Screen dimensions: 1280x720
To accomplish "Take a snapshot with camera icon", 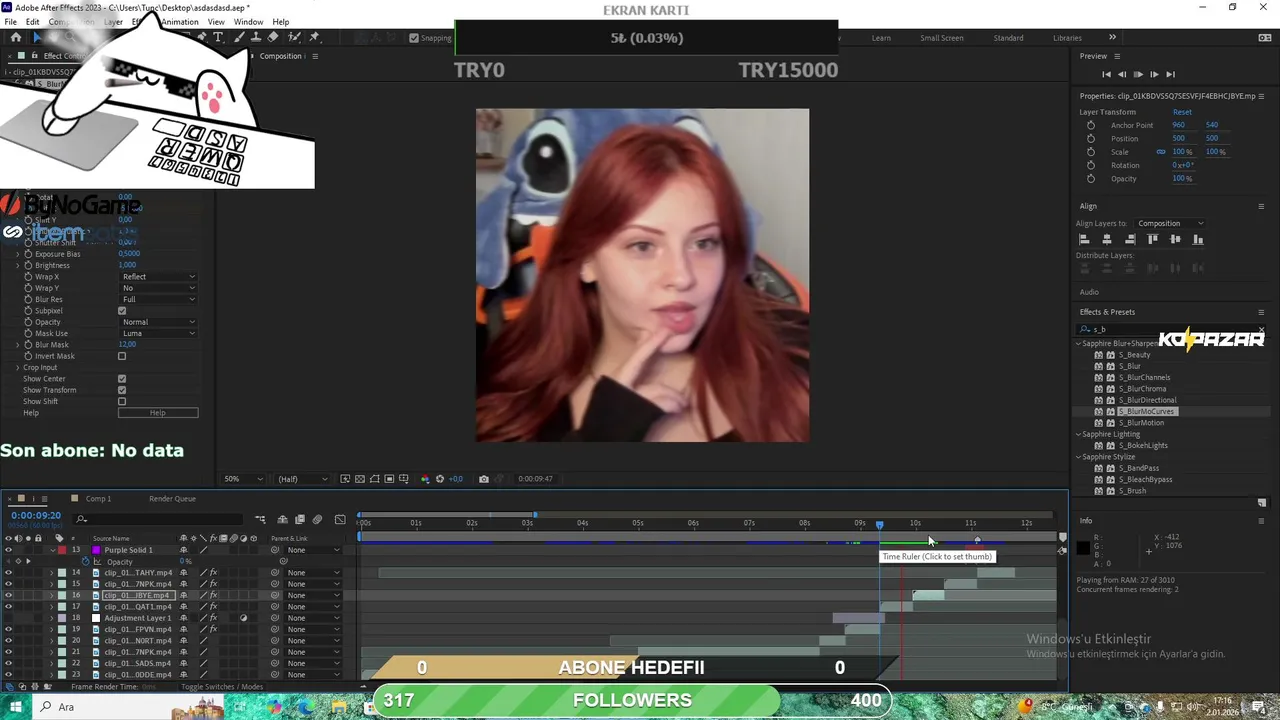I will (x=484, y=479).
